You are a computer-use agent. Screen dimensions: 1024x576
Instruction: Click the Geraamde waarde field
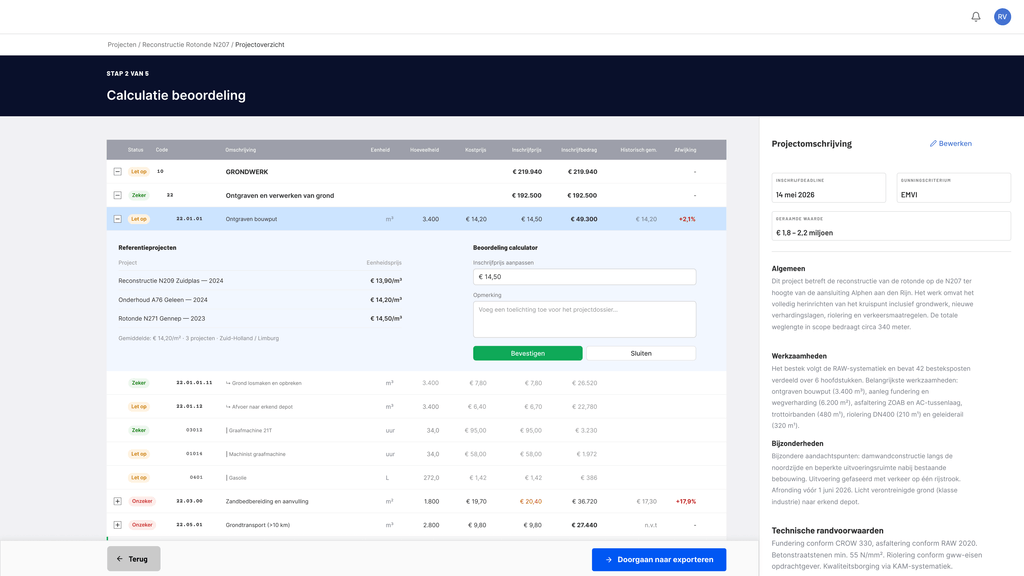(x=891, y=226)
